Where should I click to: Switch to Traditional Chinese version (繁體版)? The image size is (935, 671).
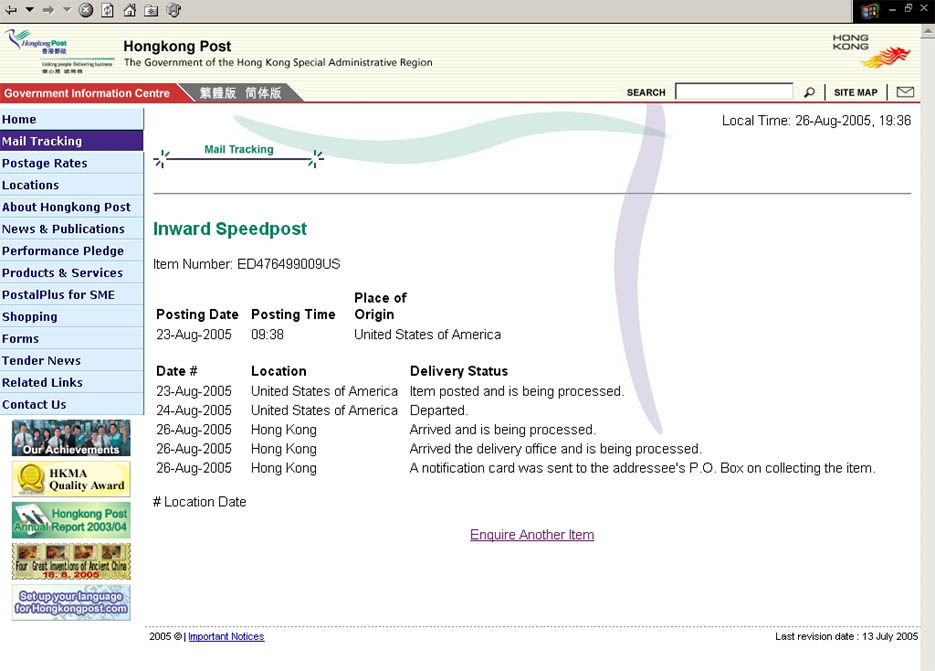click(217, 93)
